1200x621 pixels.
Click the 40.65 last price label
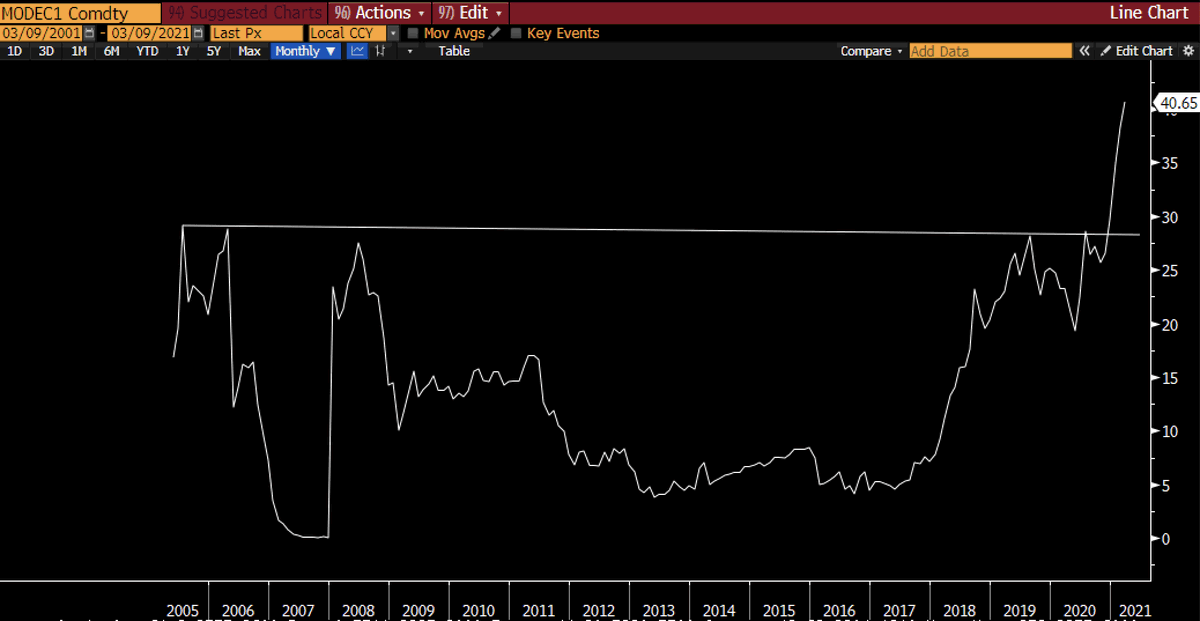[1176, 103]
